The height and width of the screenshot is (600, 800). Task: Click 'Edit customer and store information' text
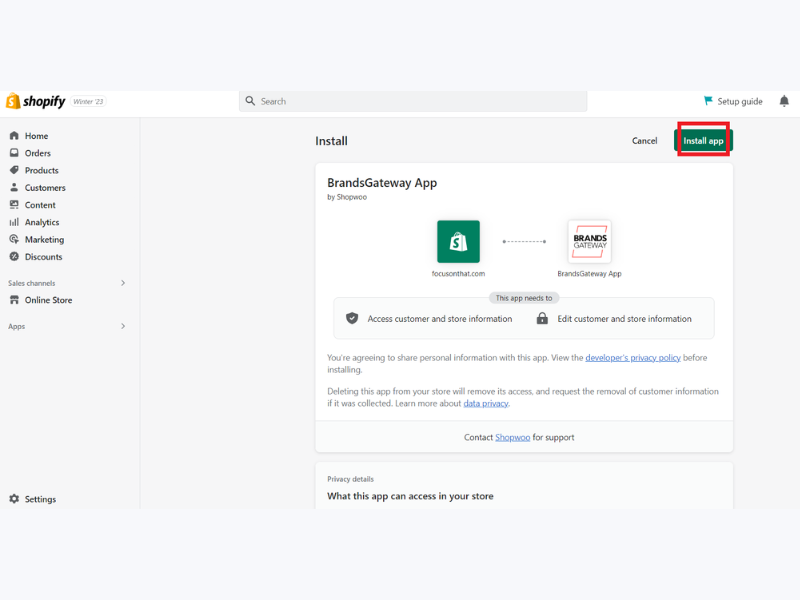coord(624,319)
